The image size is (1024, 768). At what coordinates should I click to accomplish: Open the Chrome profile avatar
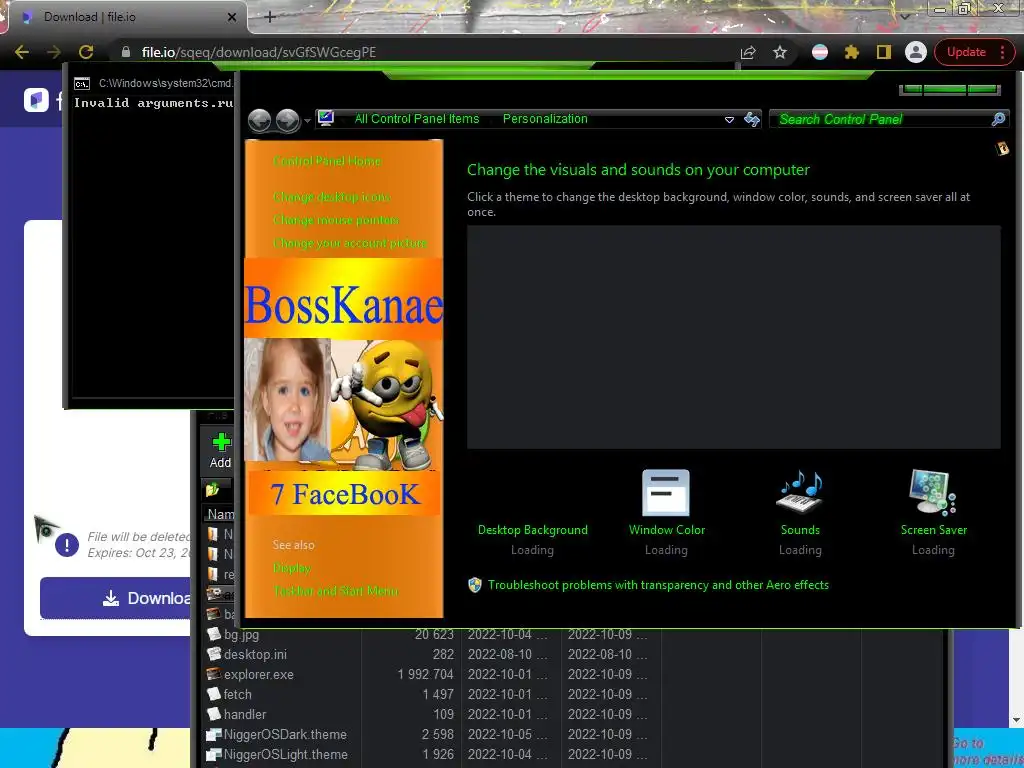916,52
